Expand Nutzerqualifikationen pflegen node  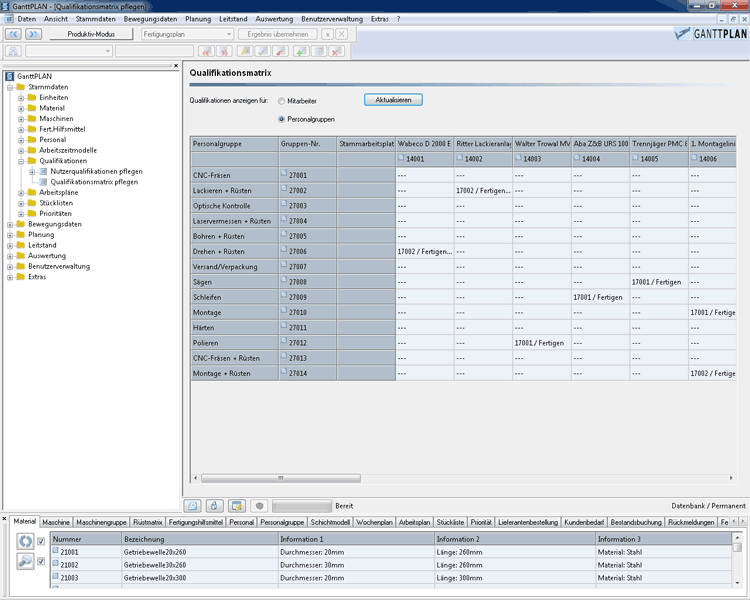(32, 172)
